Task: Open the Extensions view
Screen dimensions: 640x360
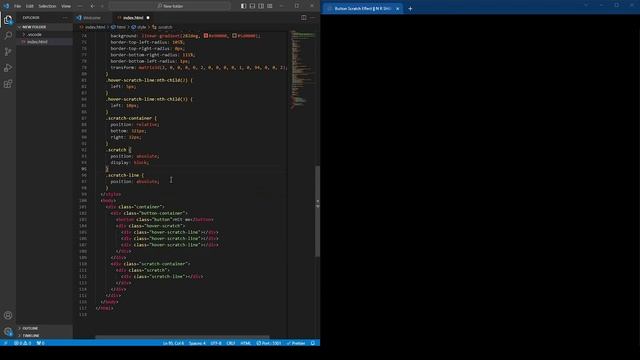Action: [8, 84]
